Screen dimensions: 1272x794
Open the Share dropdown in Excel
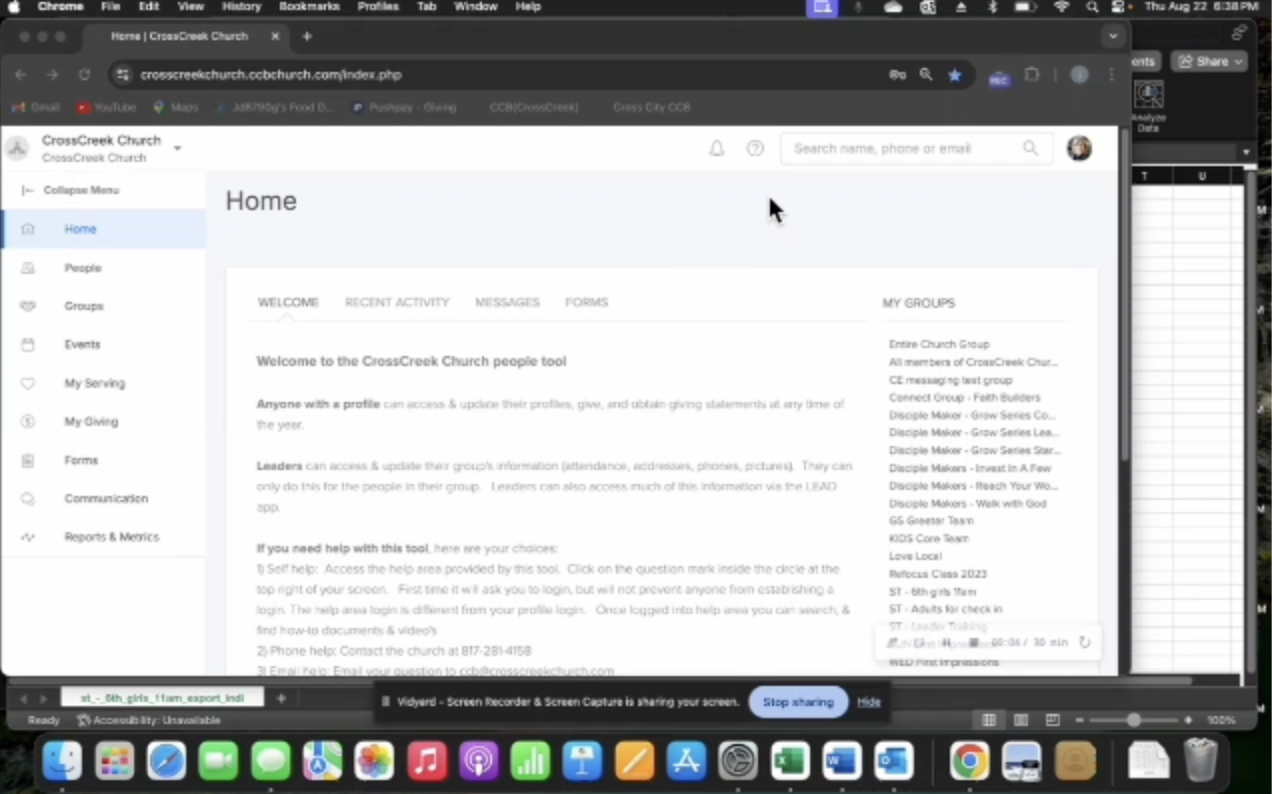pos(1209,61)
